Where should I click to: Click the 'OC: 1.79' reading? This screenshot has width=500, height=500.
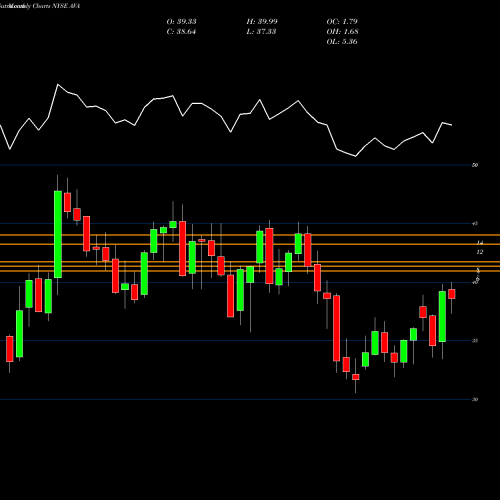pos(342,22)
